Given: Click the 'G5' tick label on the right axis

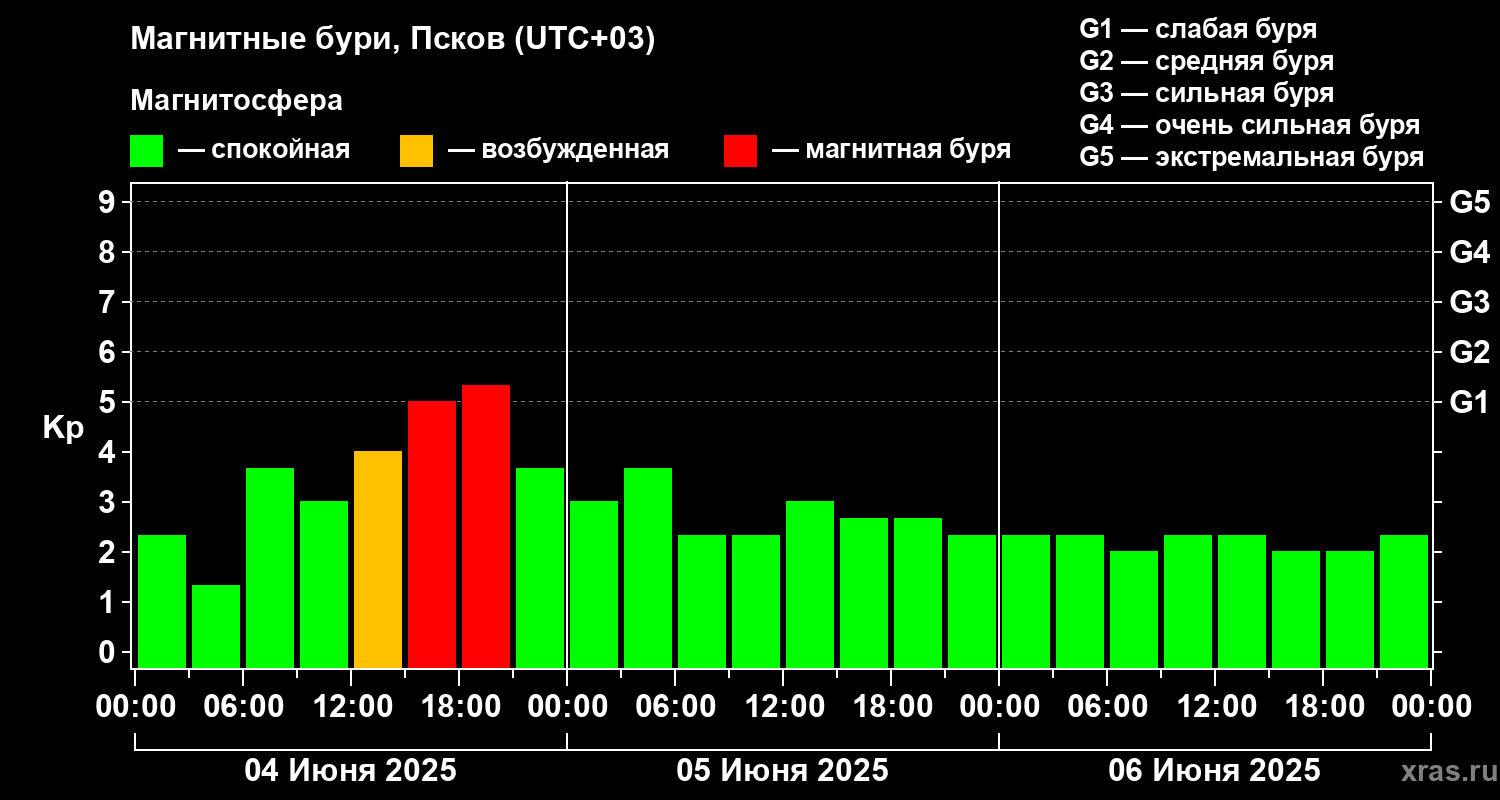Looking at the screenshot, I should click(1469, 202).
